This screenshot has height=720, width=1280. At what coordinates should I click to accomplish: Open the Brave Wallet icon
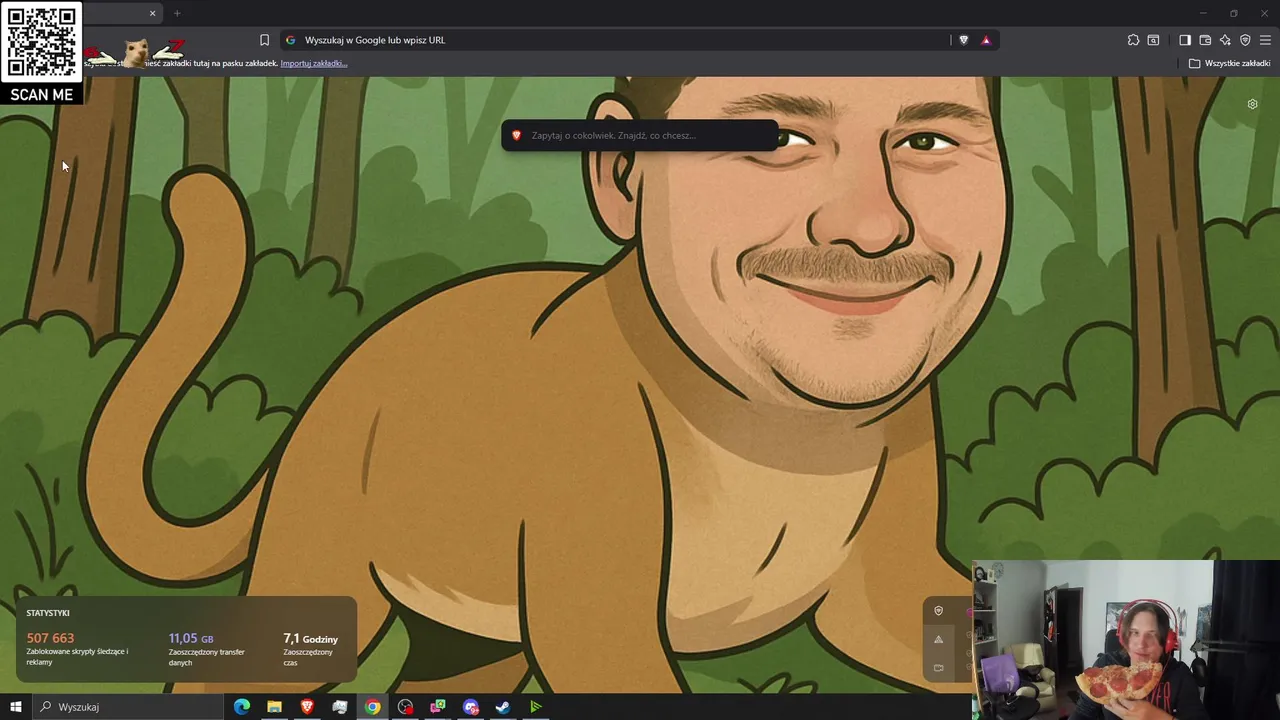[x=1205, y=40]
